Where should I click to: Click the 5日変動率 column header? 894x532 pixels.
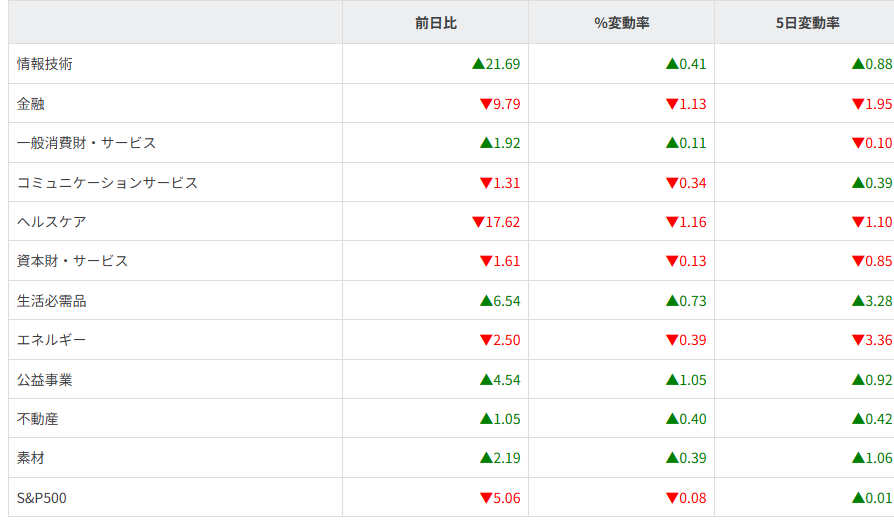pyautogui.click(x=807, y=22)
